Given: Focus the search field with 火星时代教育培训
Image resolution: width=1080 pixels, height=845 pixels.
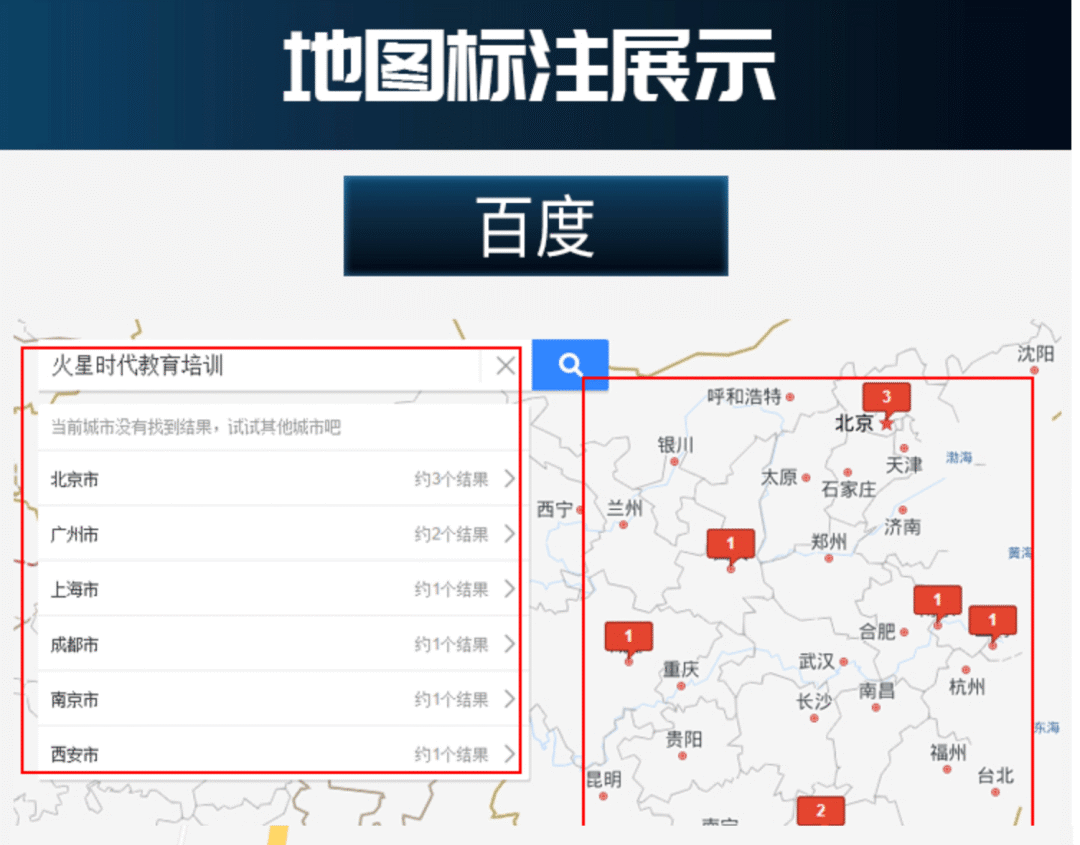Looking at the screenshot, I should [259, 366].
